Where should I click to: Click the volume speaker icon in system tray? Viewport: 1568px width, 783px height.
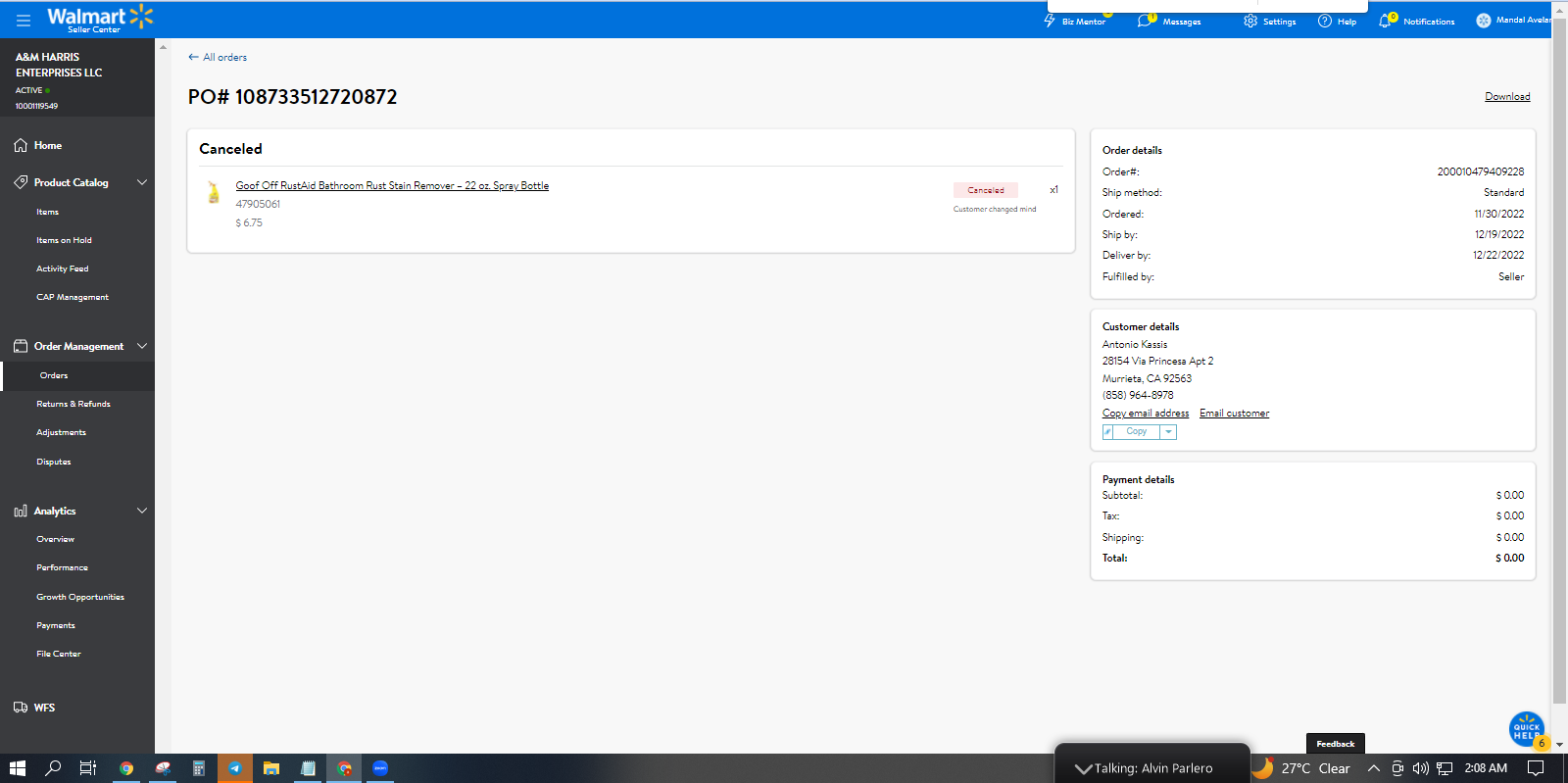(1420, 768)
